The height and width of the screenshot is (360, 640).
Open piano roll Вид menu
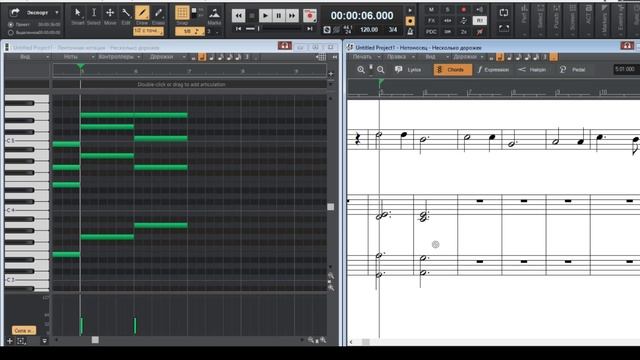pyautogui.click(x=25, y=57)
